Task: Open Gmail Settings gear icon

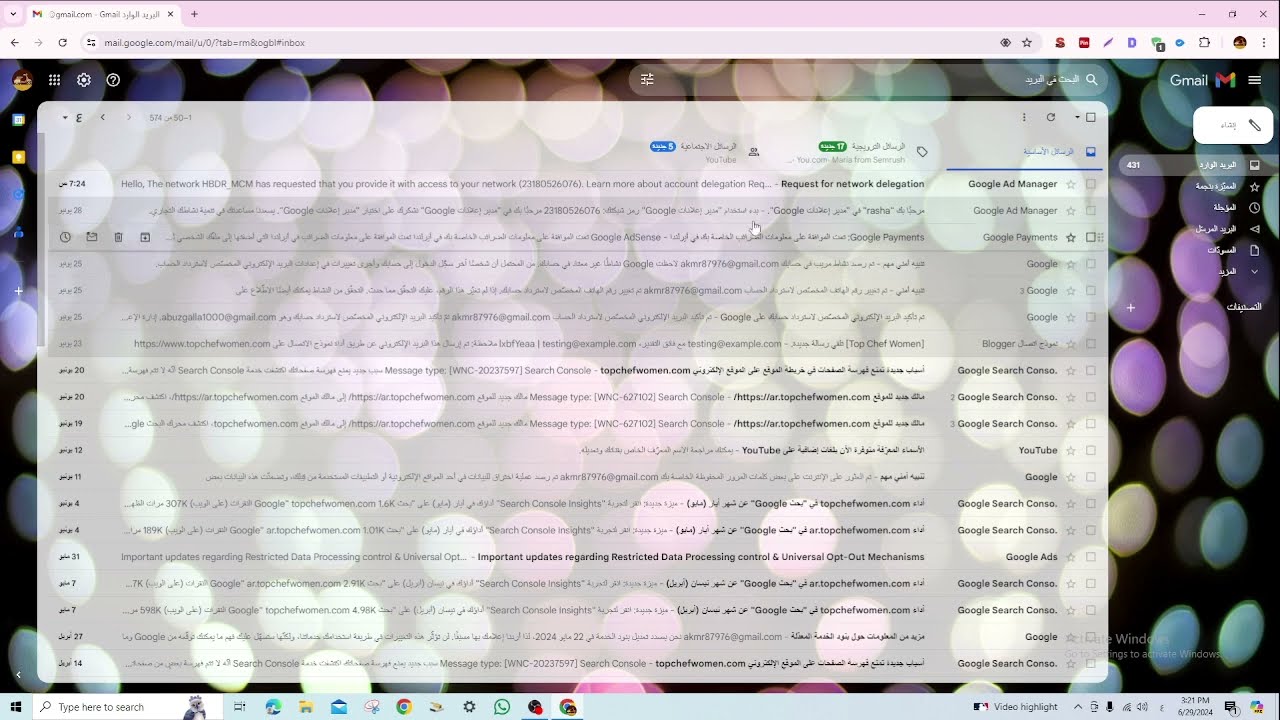Action: coord(84,80)
